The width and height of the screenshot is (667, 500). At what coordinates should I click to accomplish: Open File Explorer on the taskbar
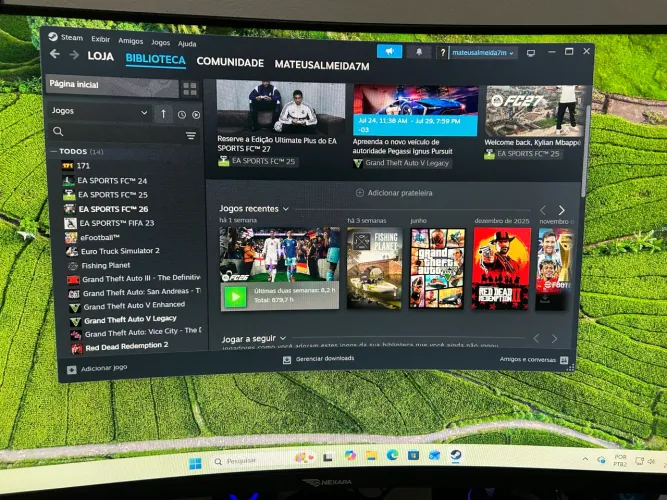tap(371, 456)
